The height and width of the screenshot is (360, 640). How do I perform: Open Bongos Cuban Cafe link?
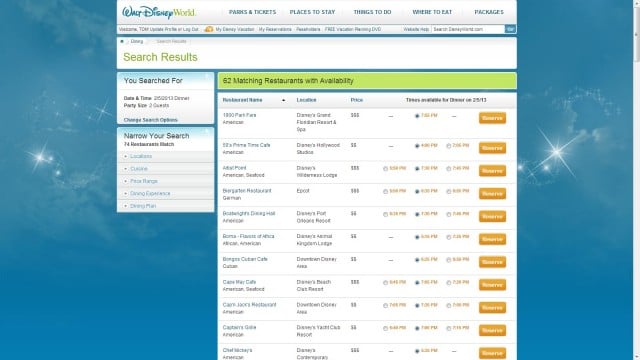(245, 259)
